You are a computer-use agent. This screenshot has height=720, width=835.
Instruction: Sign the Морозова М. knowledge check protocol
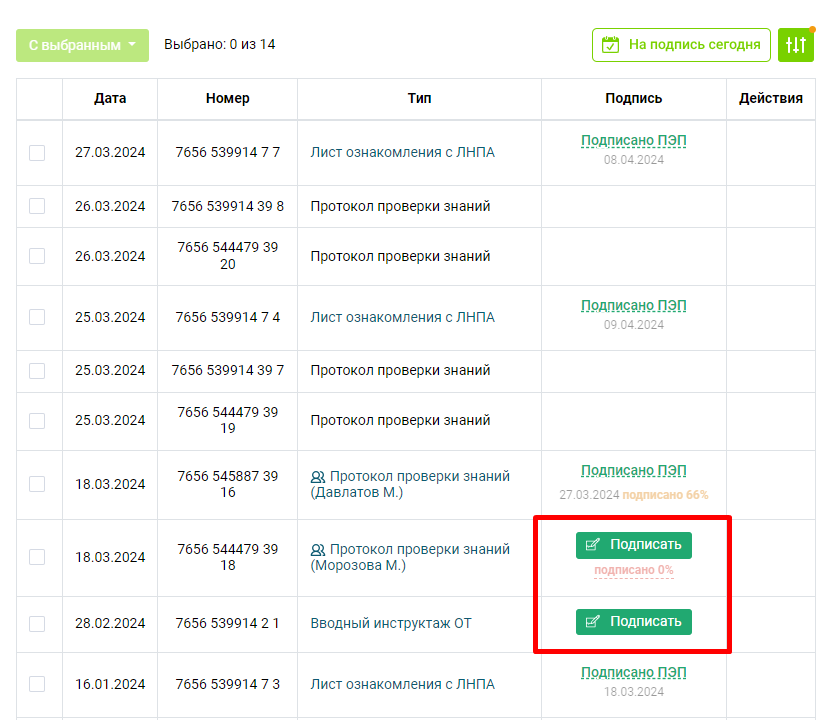634,545
